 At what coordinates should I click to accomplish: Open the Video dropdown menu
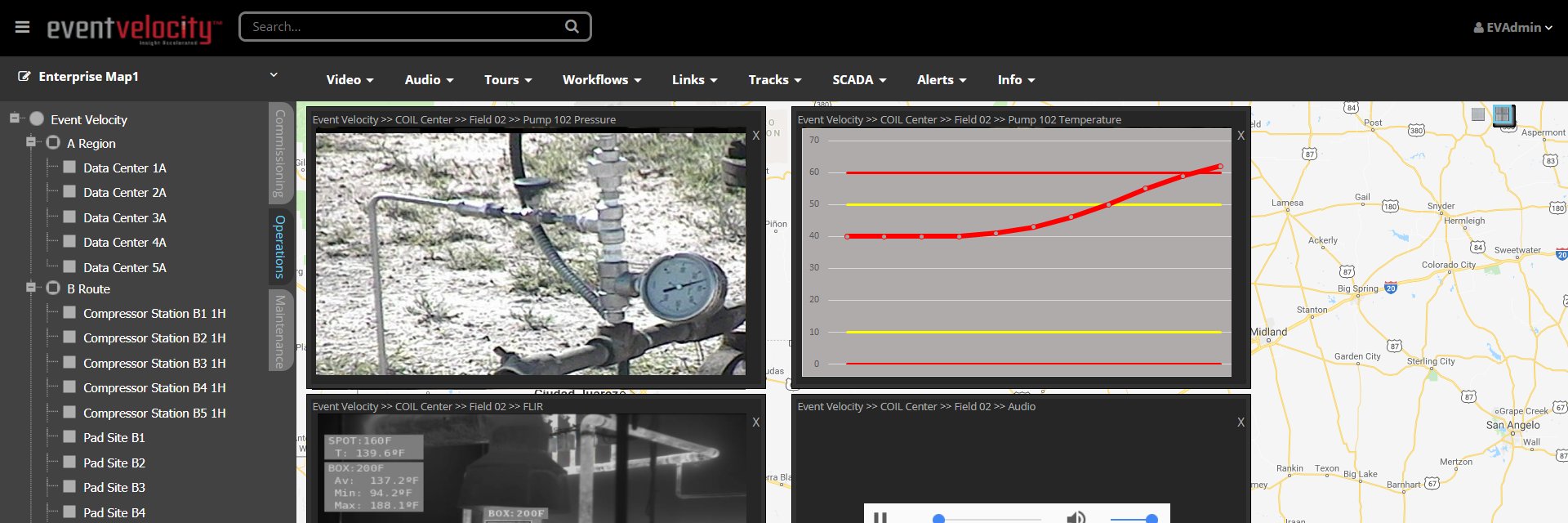(350, 79)
